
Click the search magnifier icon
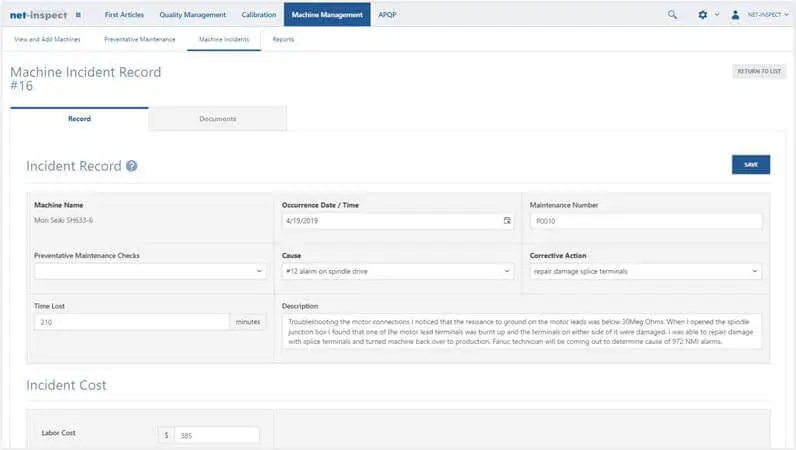pyautogui.click(x=672, y=15)
